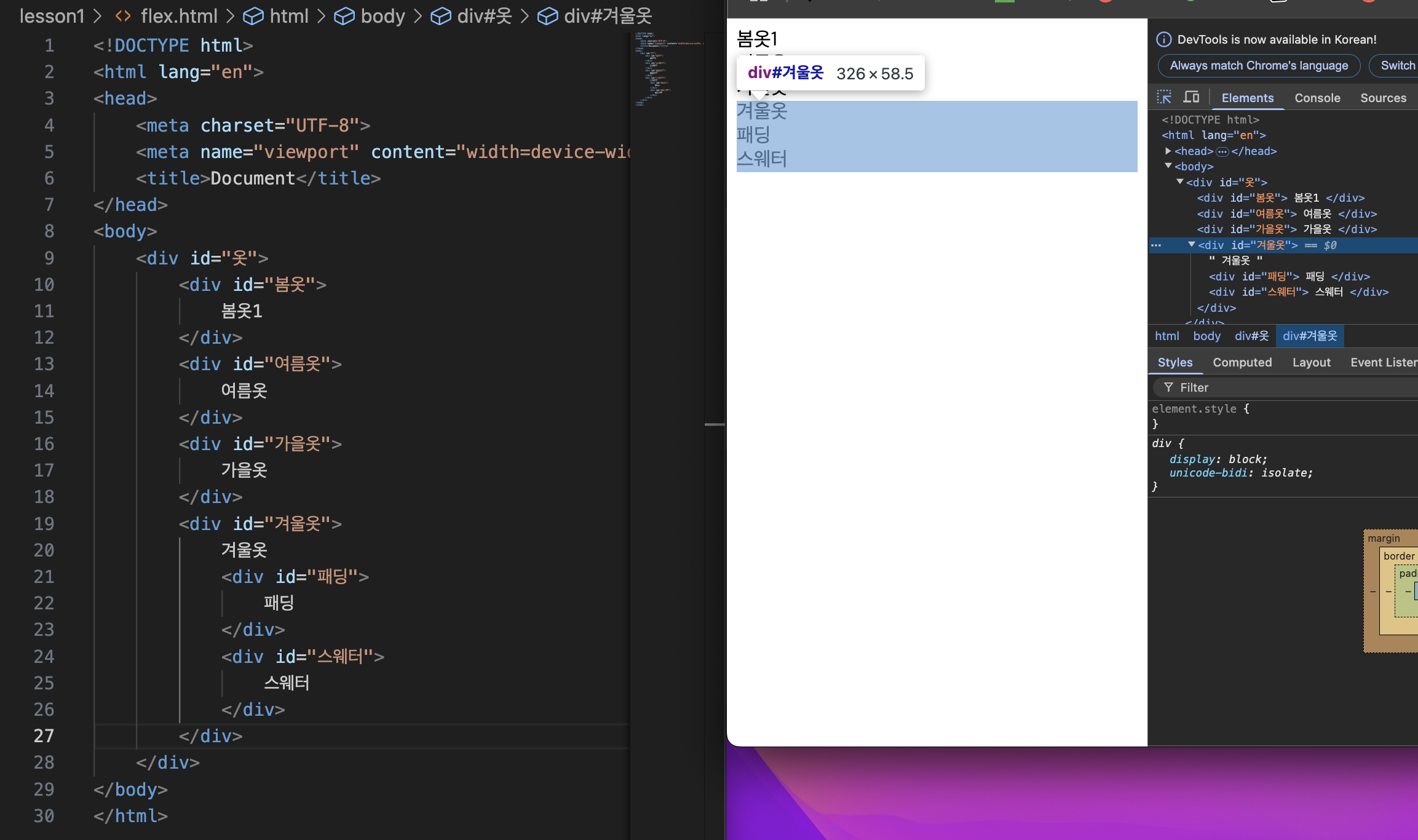Toggle the device toolbar icon
This screenshot has height=840, width=1418.
click(x=1191, y=97)
